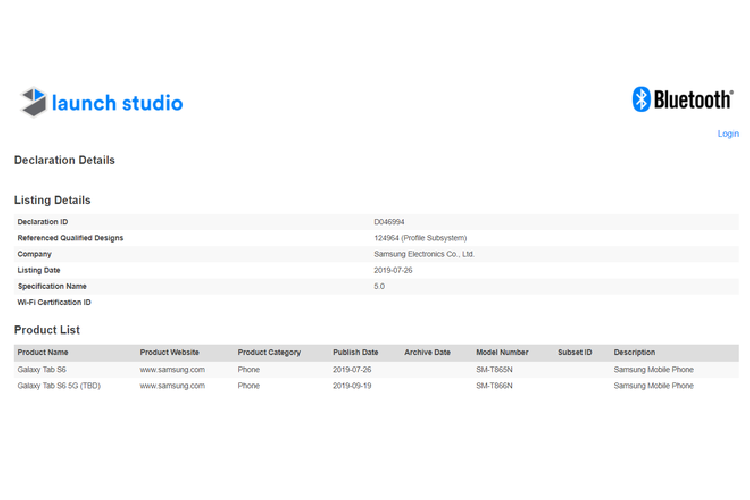The height and width of the screenshot is (500, 750).
Task: Click model number SM-T866N
Action: click(494, 386)
